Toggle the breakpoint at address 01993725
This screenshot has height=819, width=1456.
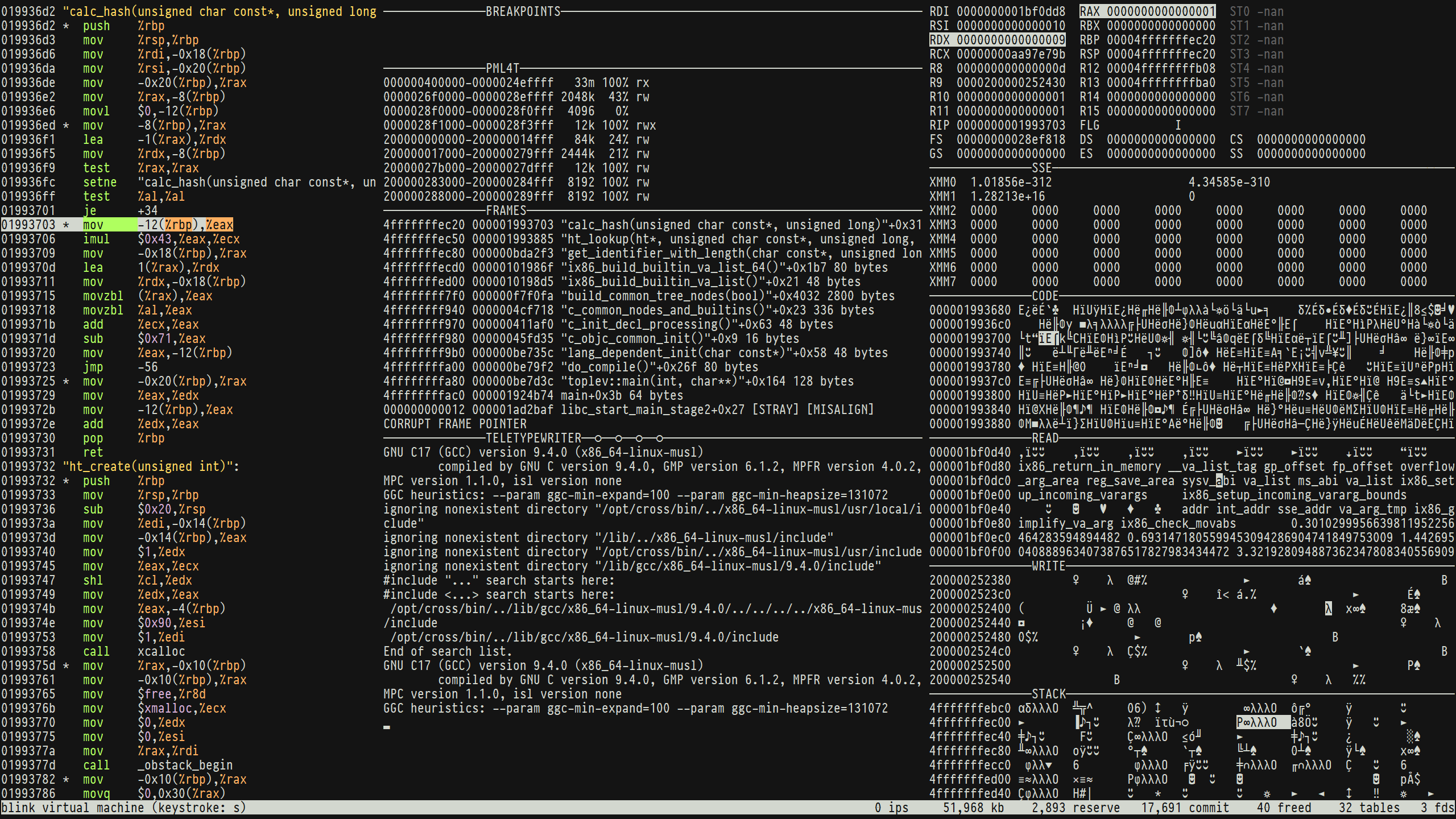click(67, 381)
